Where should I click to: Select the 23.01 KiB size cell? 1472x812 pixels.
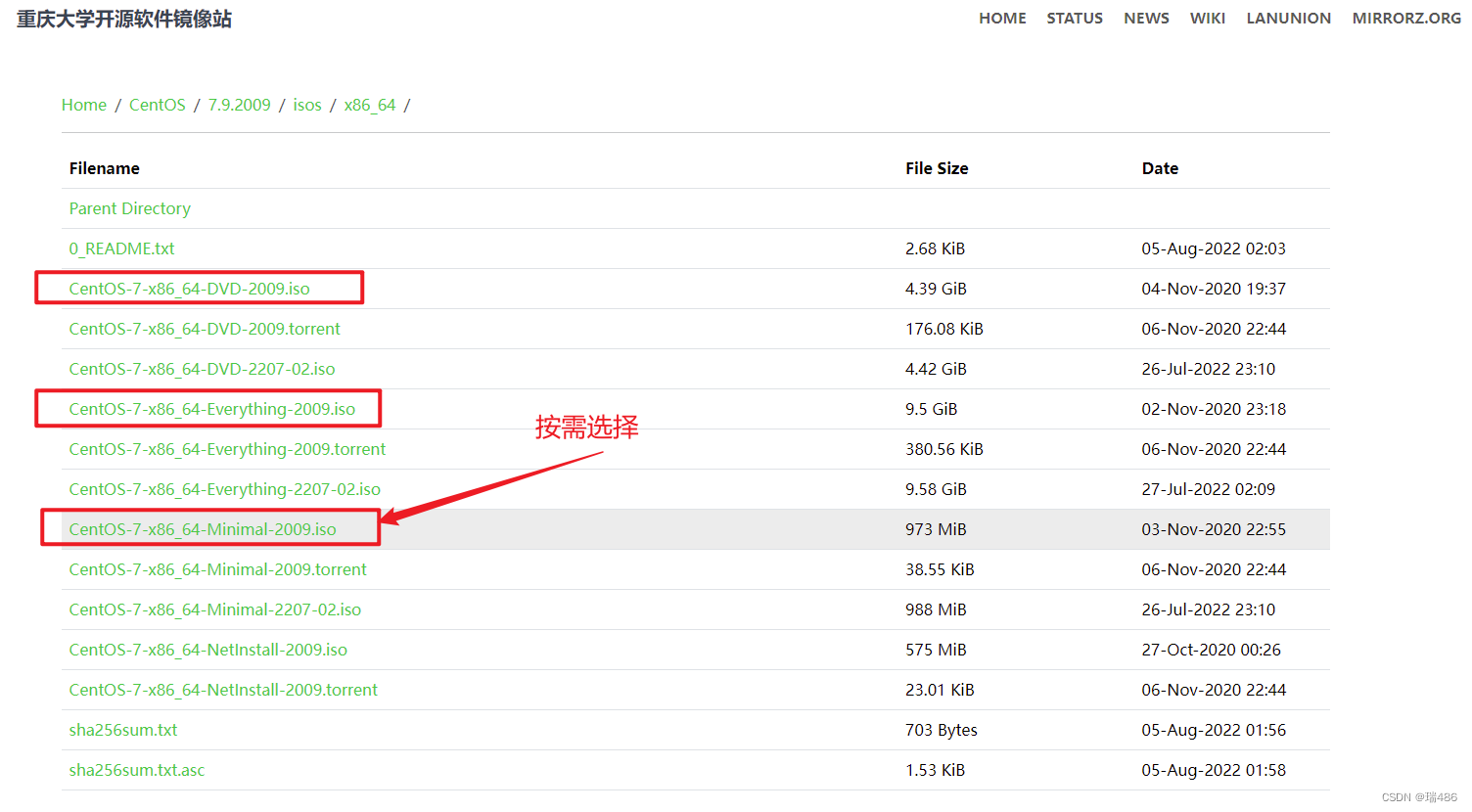tap(940, 690)
